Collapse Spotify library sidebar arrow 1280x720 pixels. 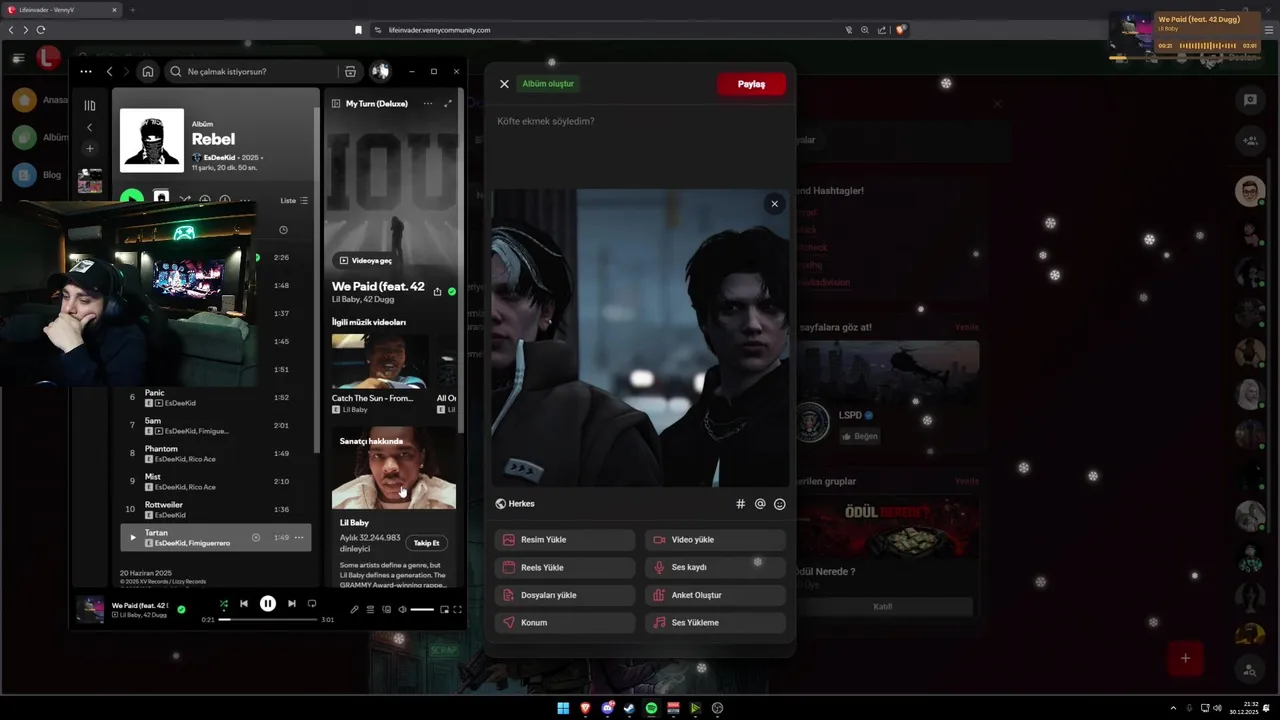click(x=89, y=127)
